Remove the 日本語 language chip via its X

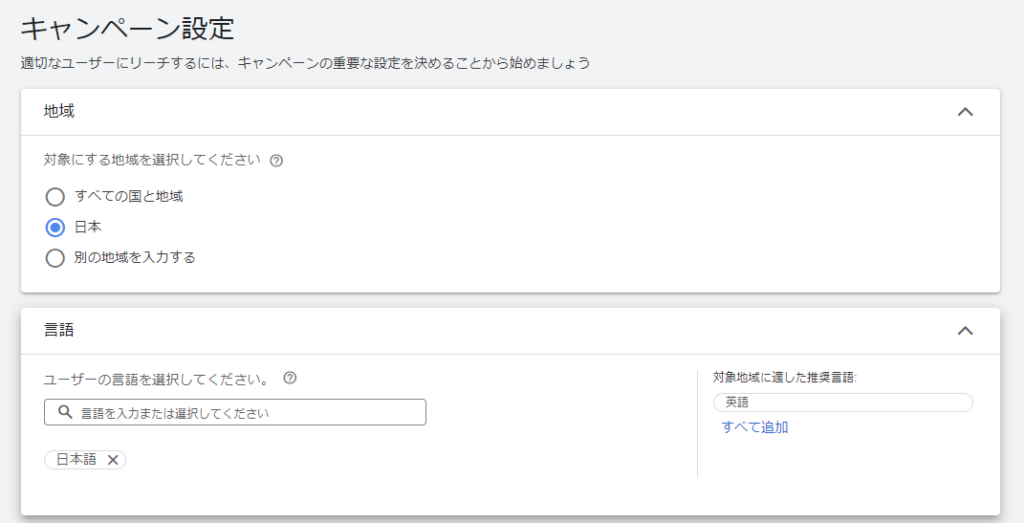tap(113, 460)
